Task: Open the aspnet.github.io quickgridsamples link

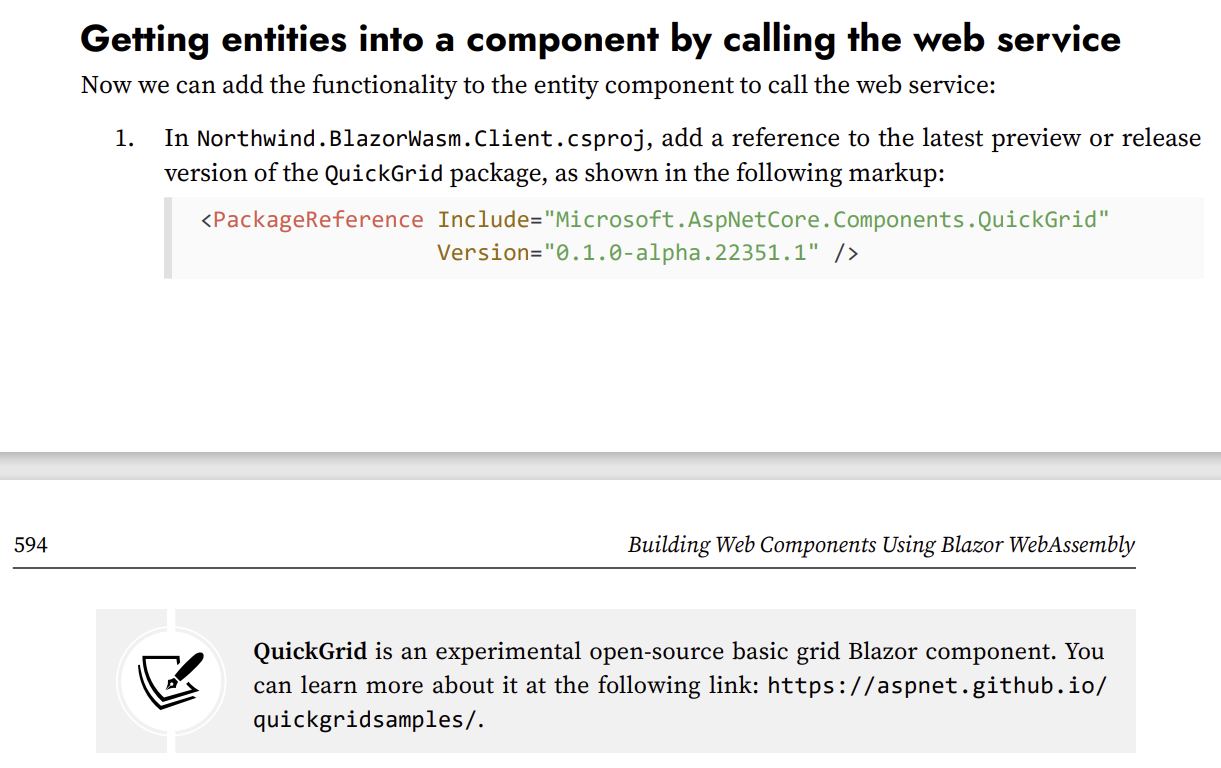Action: [680, 702]
